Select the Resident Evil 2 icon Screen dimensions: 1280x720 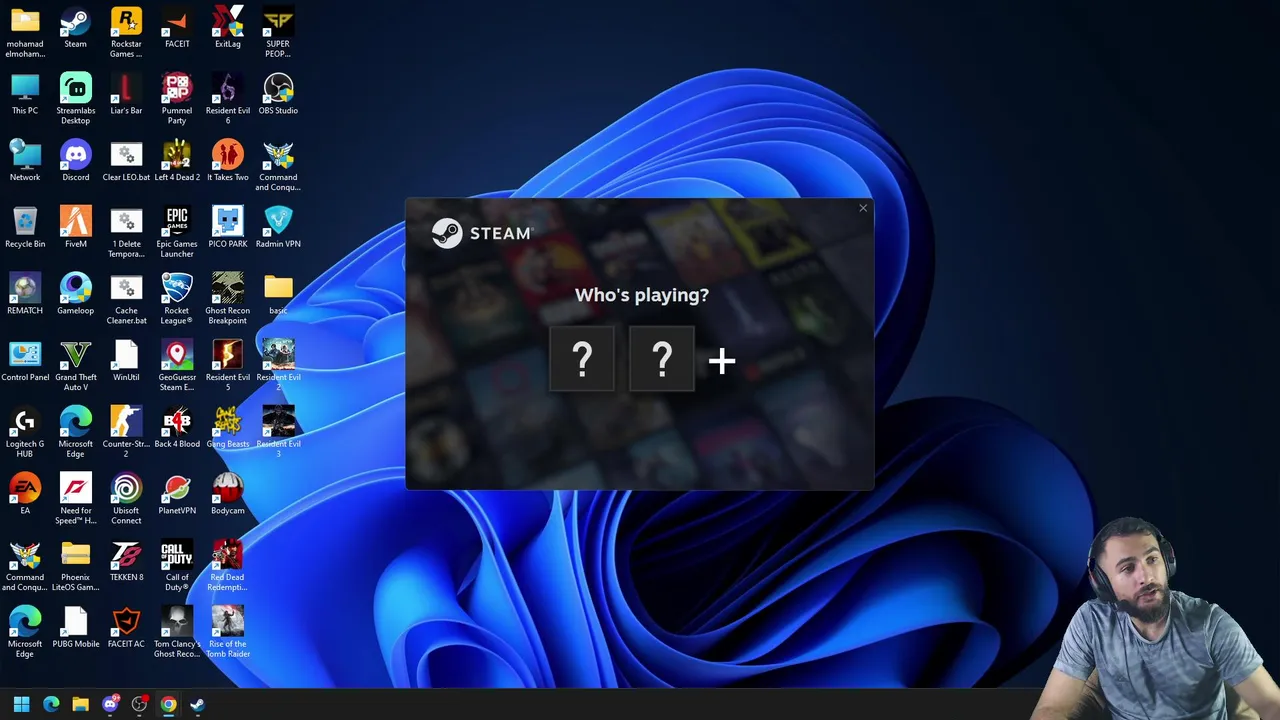(x=278, y=366)
